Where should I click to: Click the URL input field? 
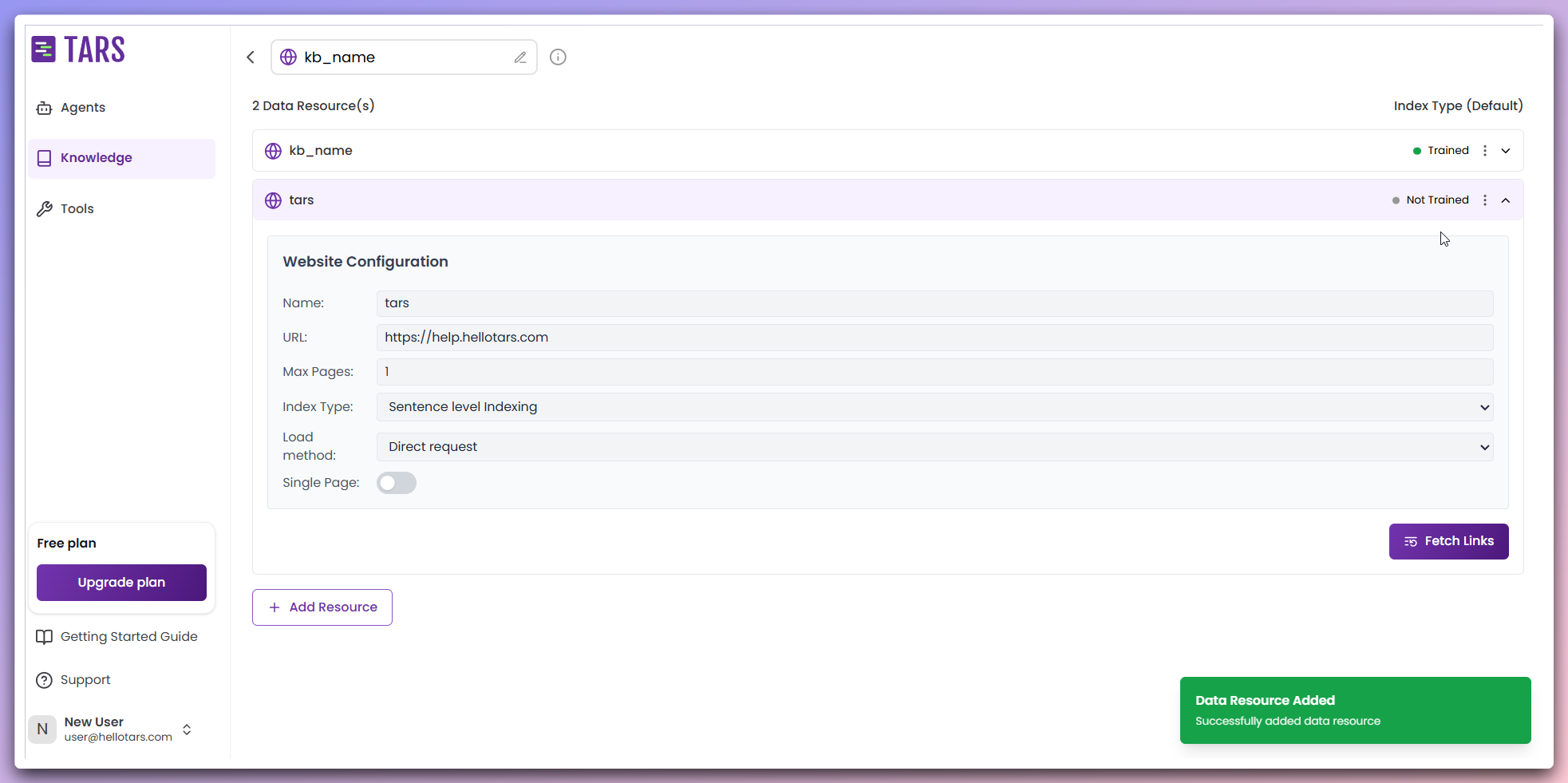coord(934,338)
